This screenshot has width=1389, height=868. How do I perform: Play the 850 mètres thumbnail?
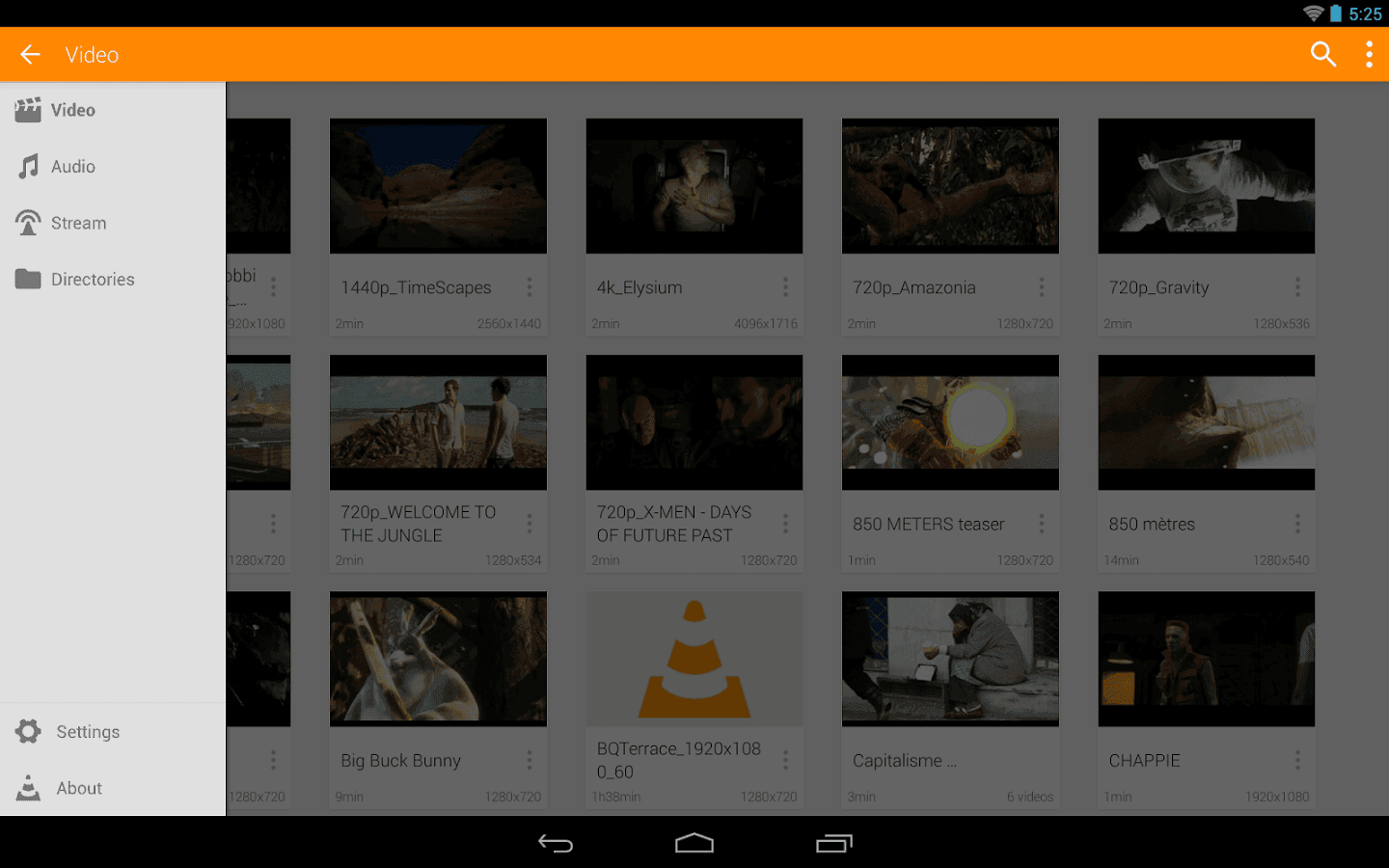(1207, 422)
